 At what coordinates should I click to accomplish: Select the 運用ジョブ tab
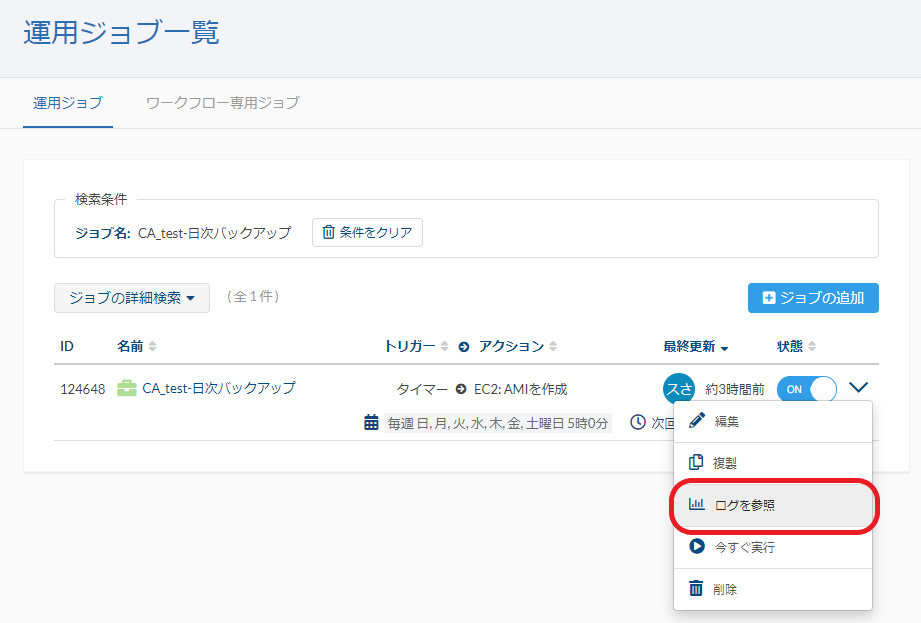coord(68,102)
